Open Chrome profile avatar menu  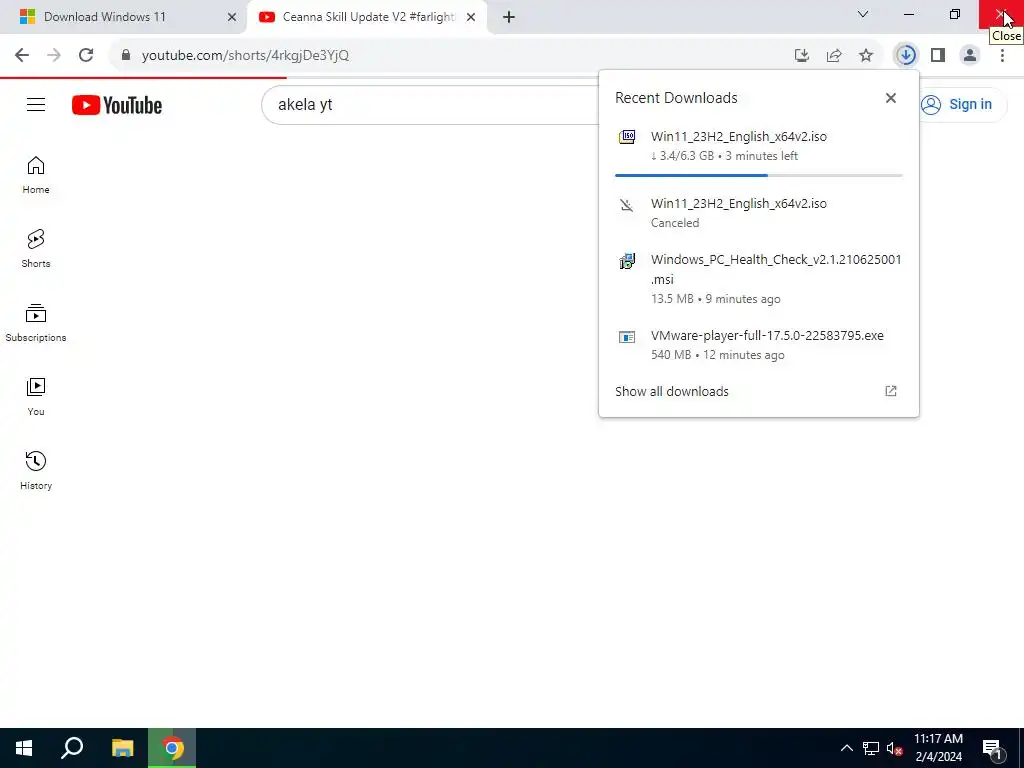(x=970, y=56)
